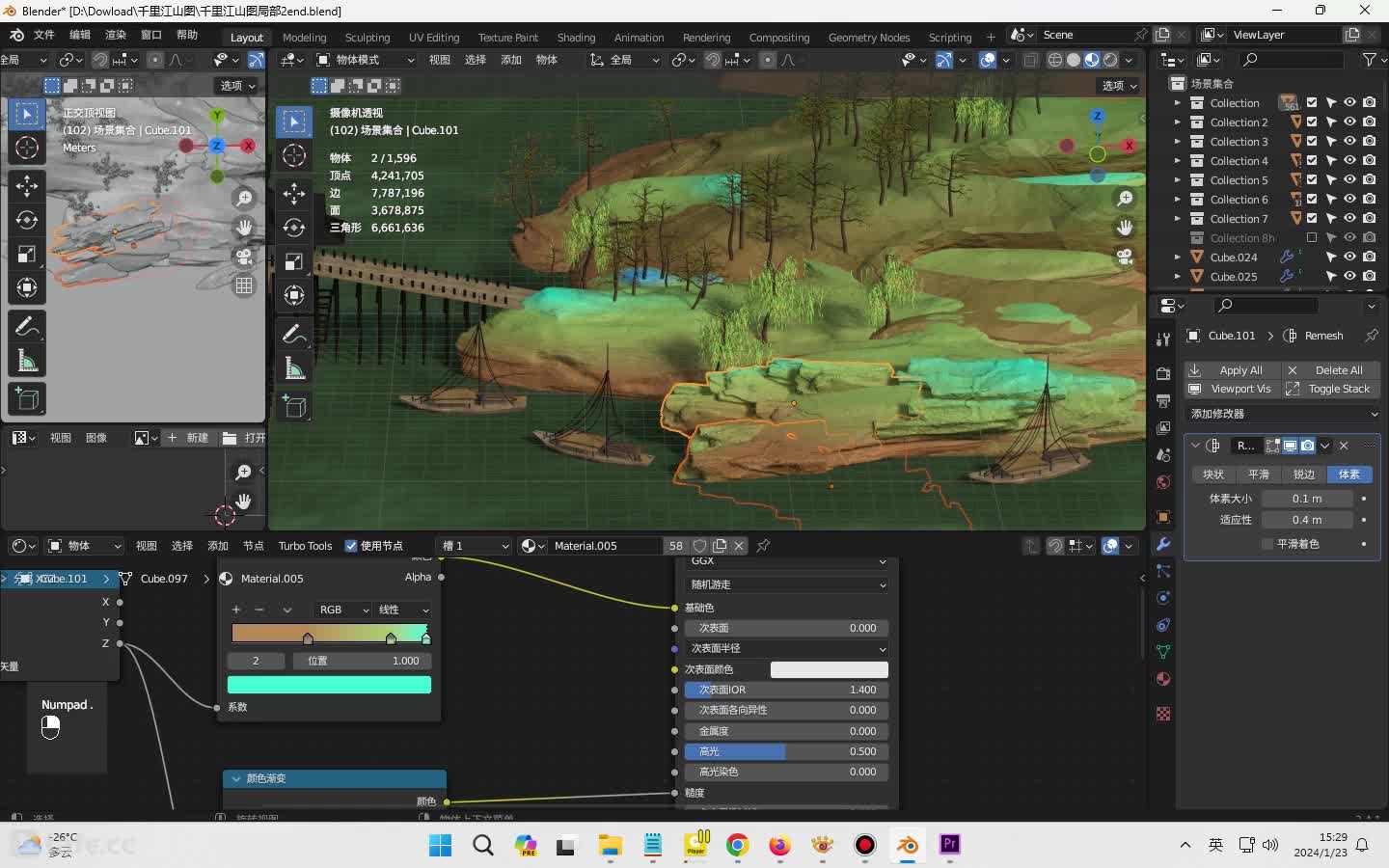
Task: Toggle orthographic grid icon in the left viewport
Action: tap(244, 285)
